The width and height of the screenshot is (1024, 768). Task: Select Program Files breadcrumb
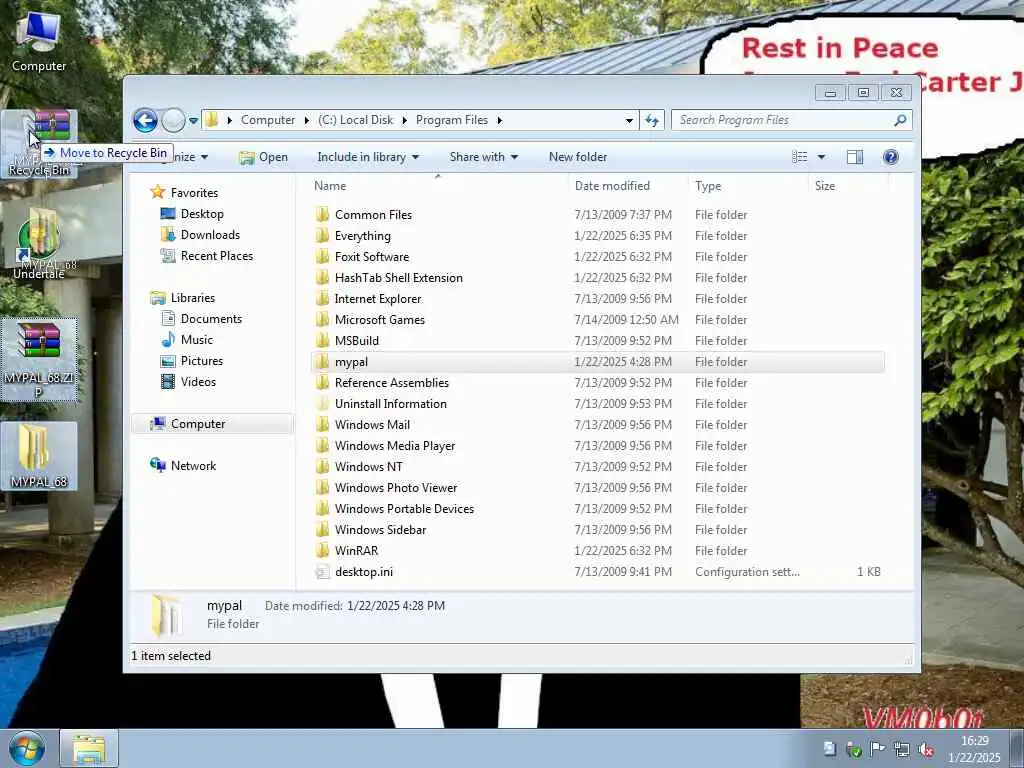(452, 120)
